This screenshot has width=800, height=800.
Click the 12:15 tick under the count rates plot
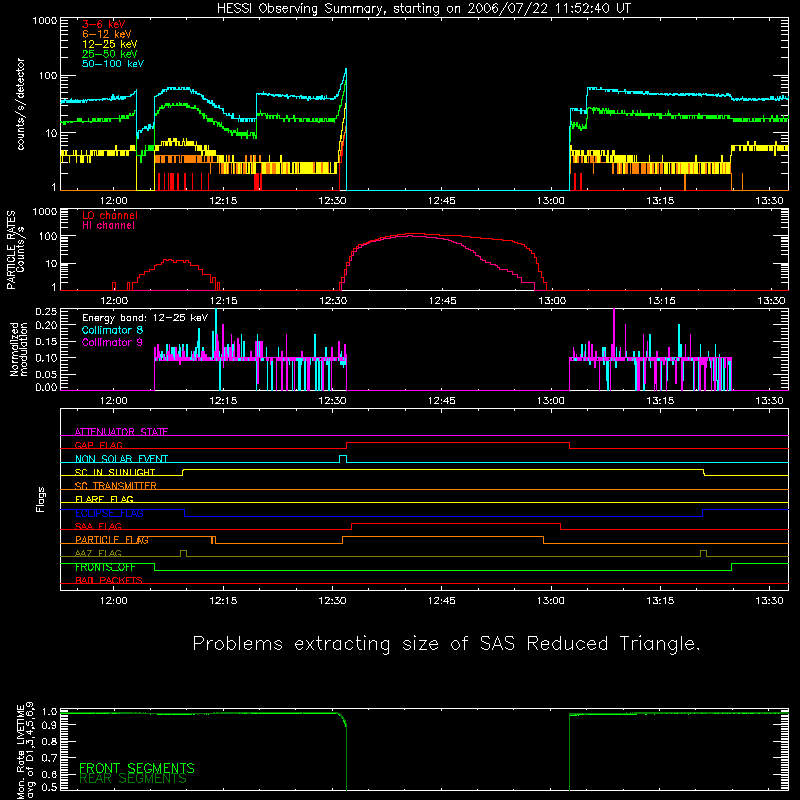point(223,201)
